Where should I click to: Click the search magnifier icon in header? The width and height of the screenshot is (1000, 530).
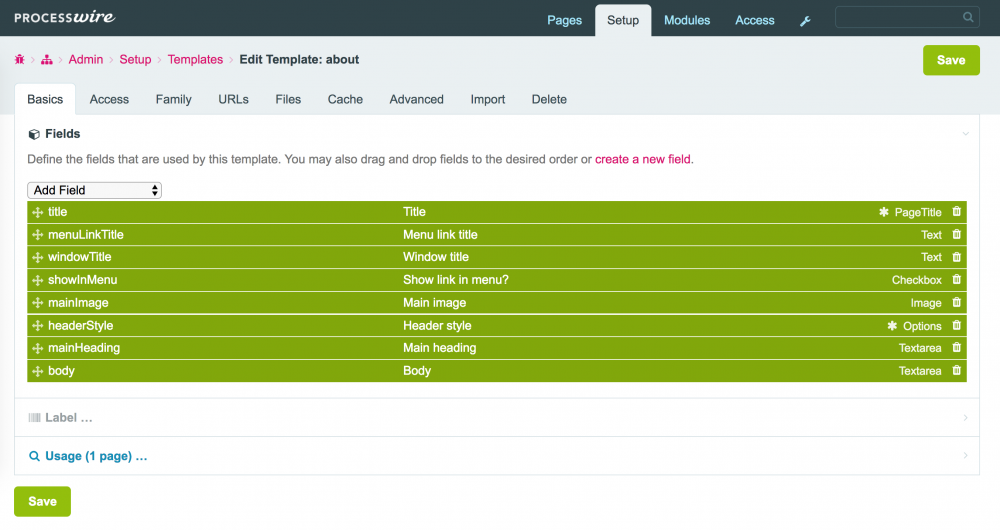point(968,17)
